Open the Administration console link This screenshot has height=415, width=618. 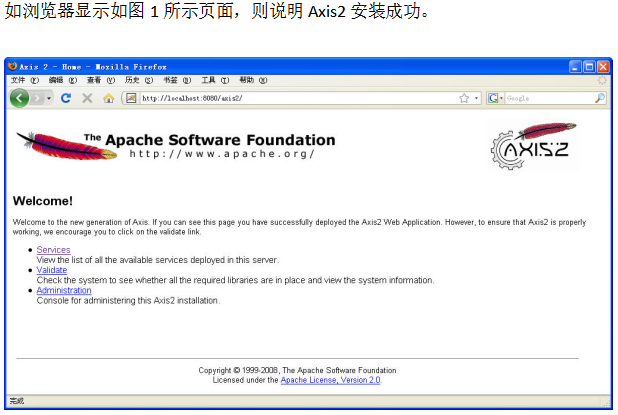click(63, 290)
